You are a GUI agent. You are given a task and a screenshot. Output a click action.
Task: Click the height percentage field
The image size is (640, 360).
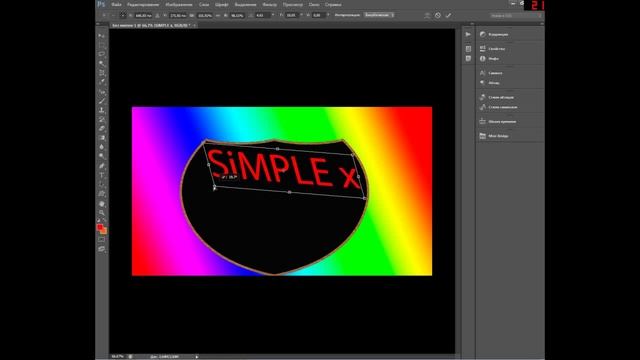click(x=237, y=16)
